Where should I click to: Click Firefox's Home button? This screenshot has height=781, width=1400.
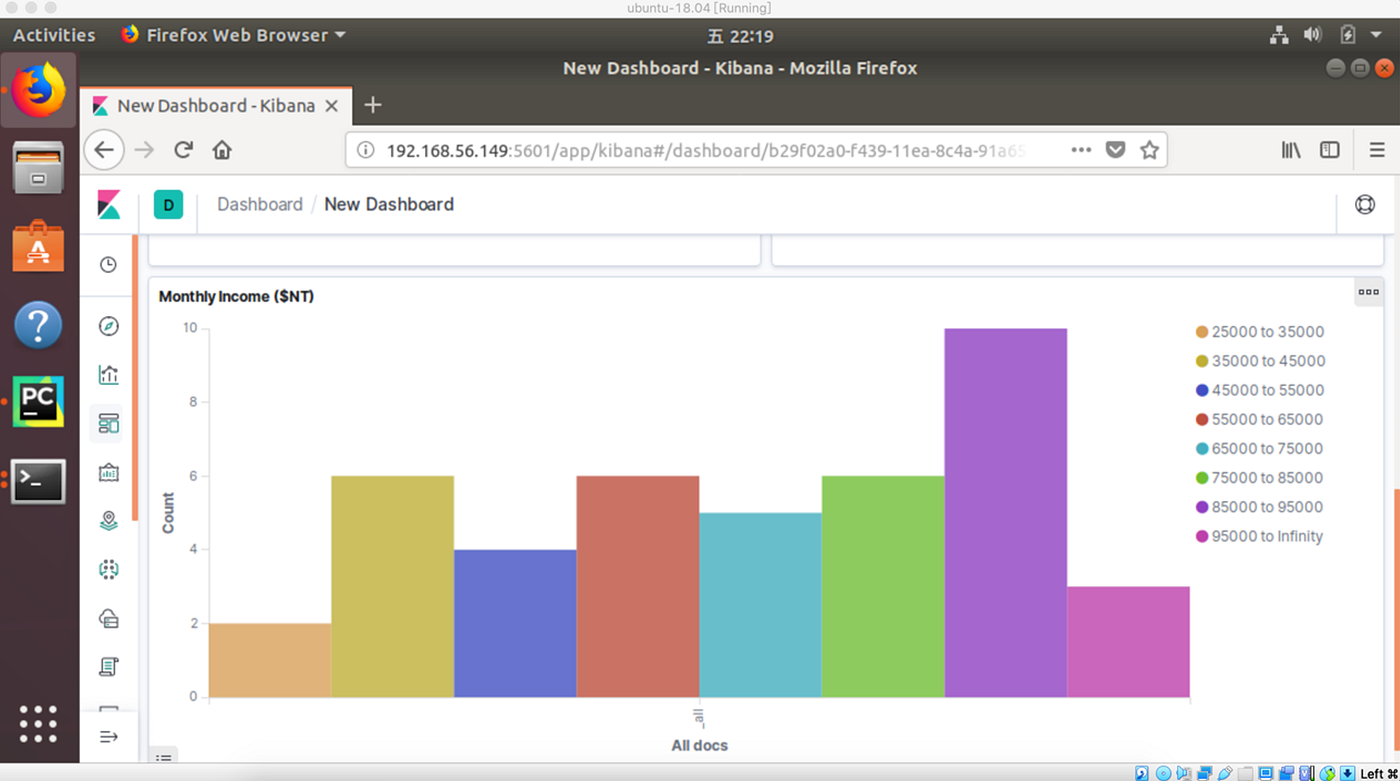[221, 149]
